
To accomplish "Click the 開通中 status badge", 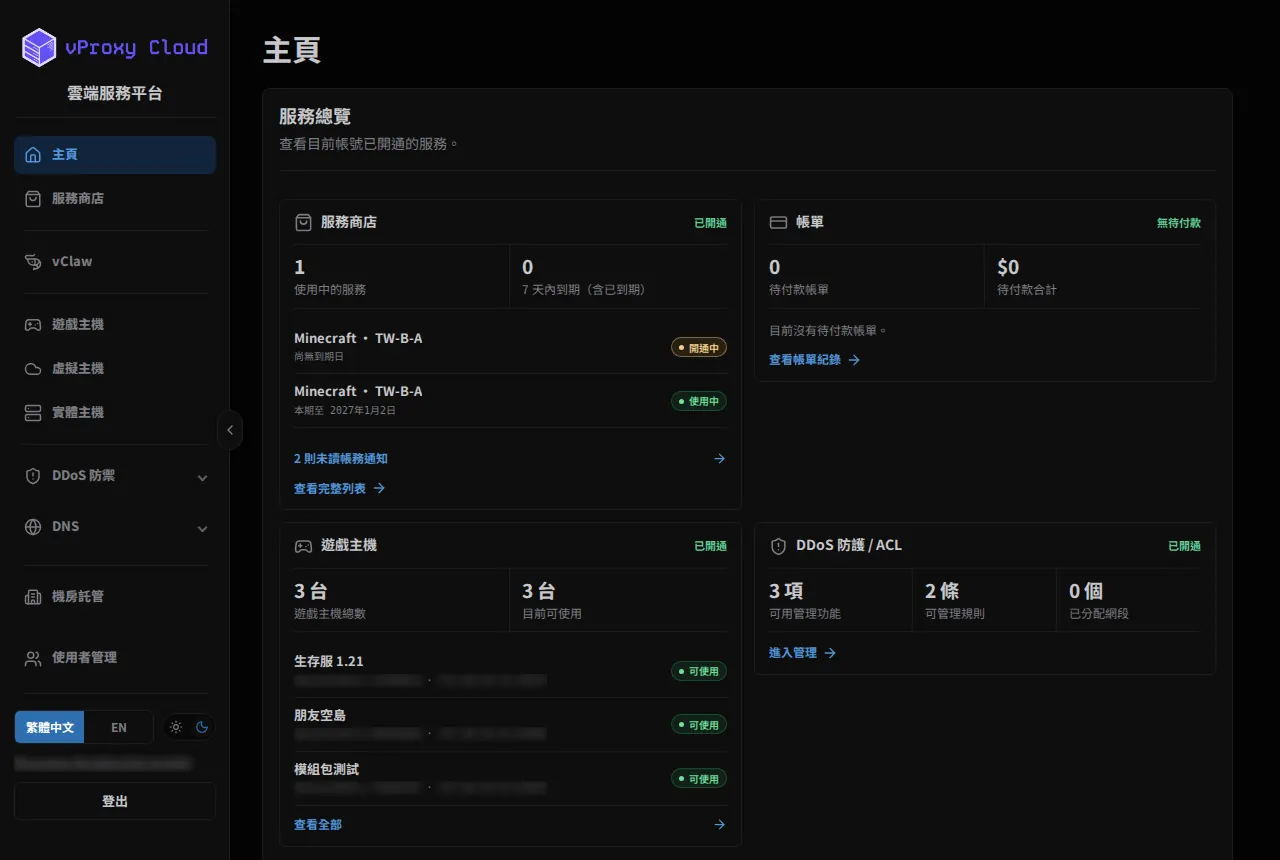I will [699, 348].
